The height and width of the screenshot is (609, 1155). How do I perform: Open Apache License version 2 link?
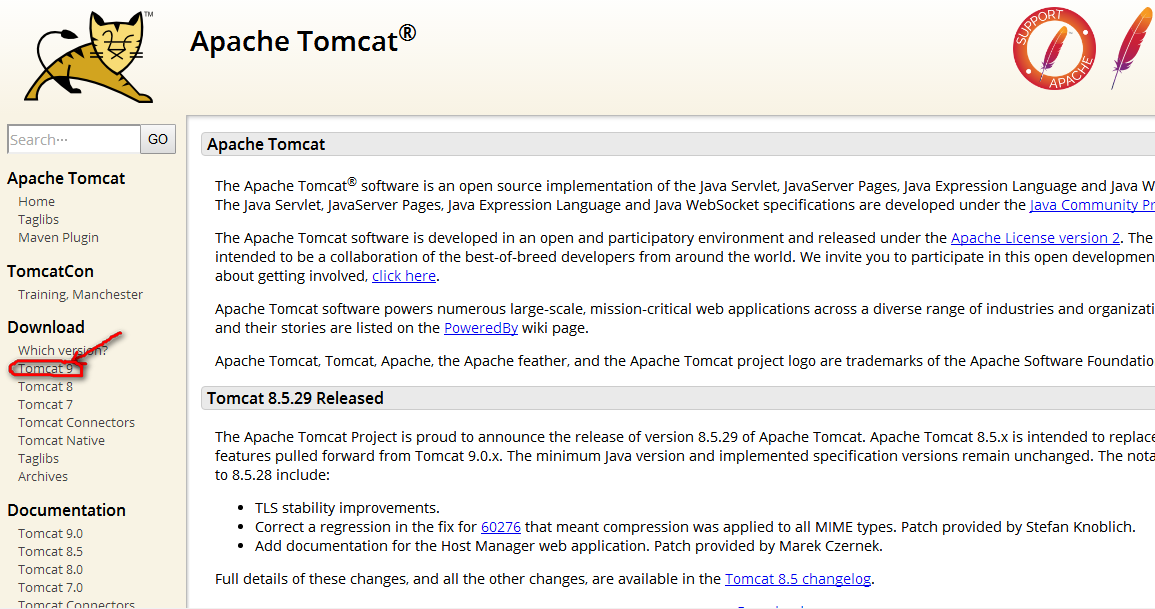1035,238
